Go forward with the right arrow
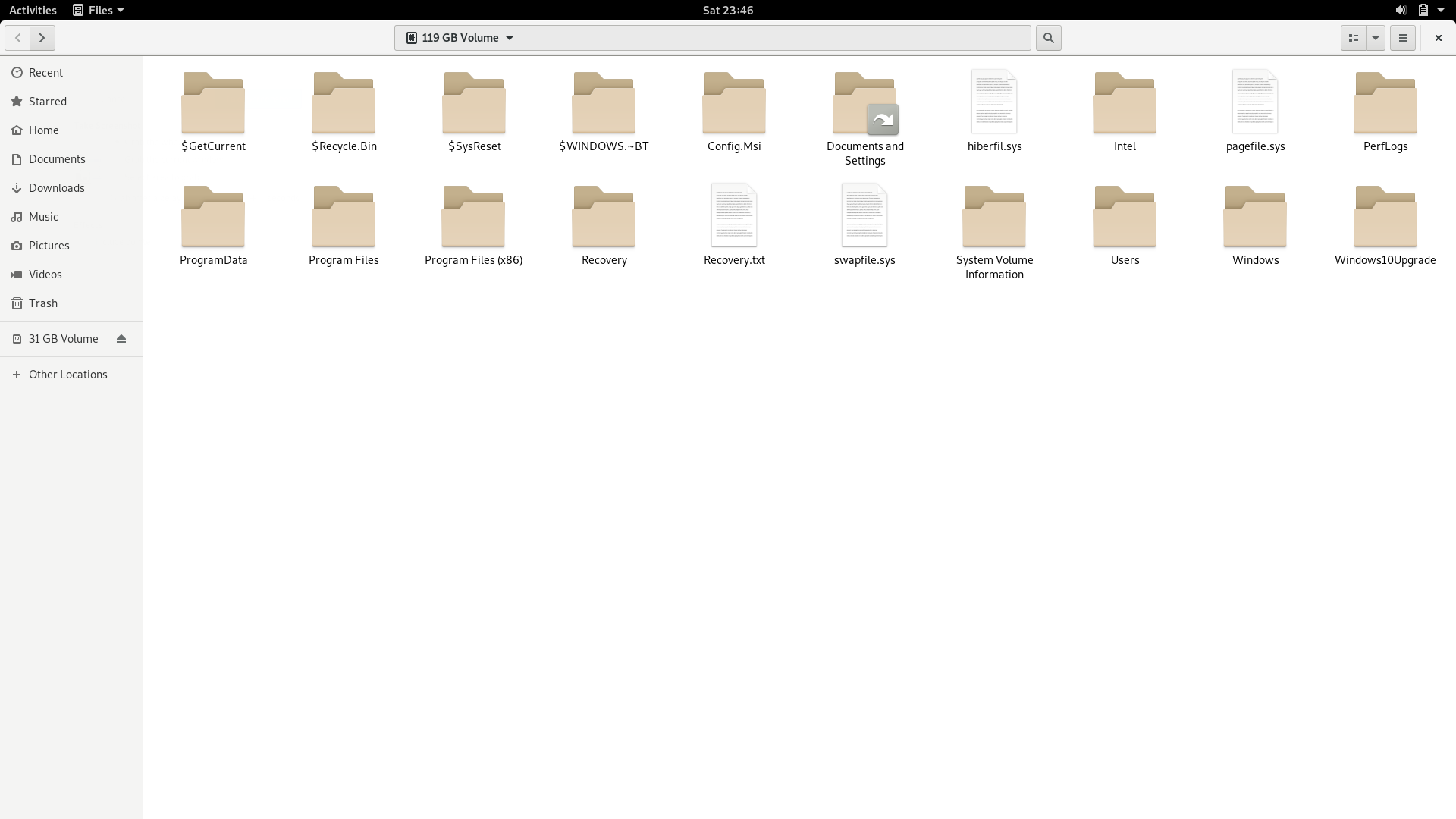Screen dimensions: 1456x819 42,38
